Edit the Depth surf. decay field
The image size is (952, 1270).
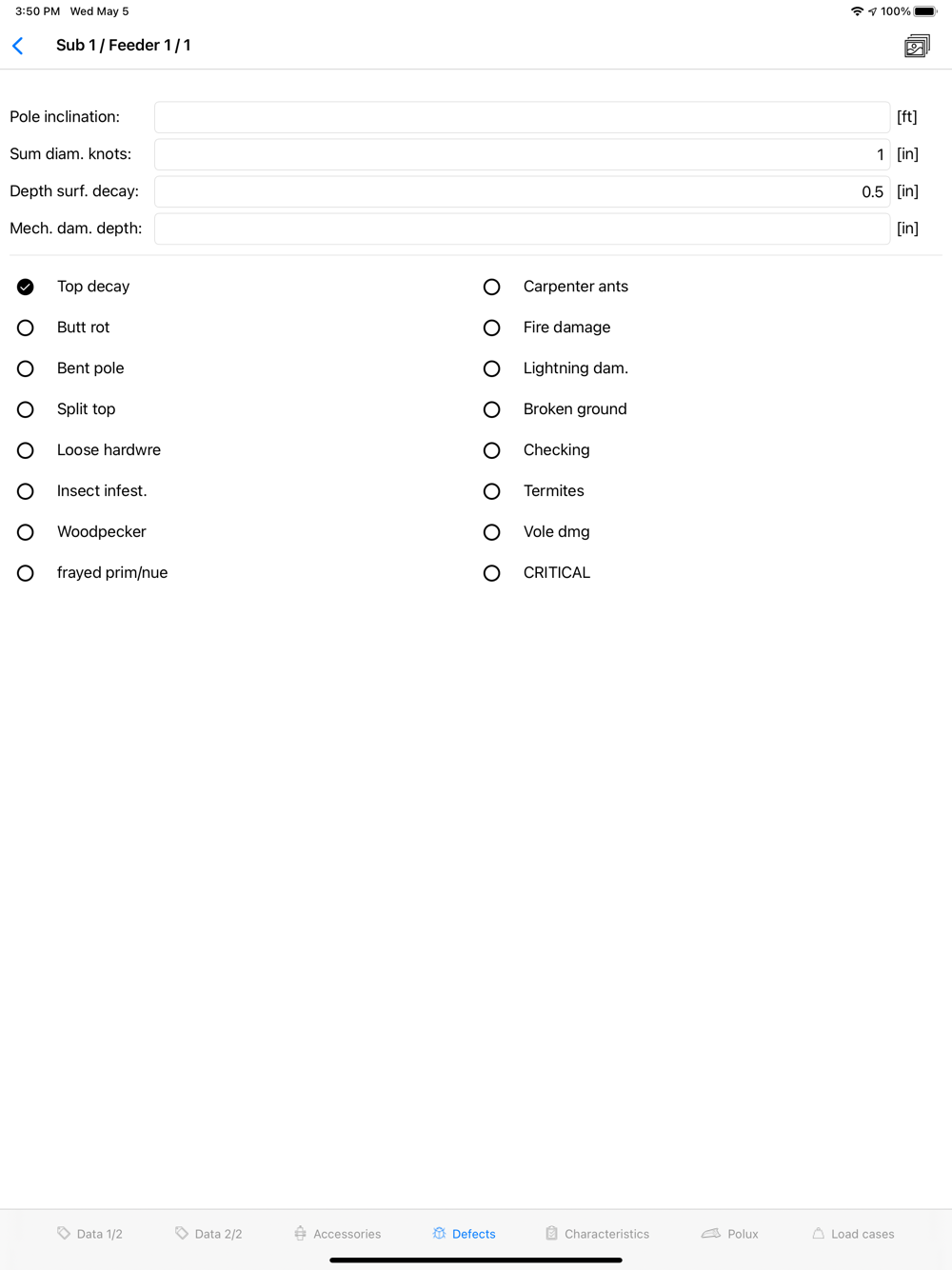(522, 191)
